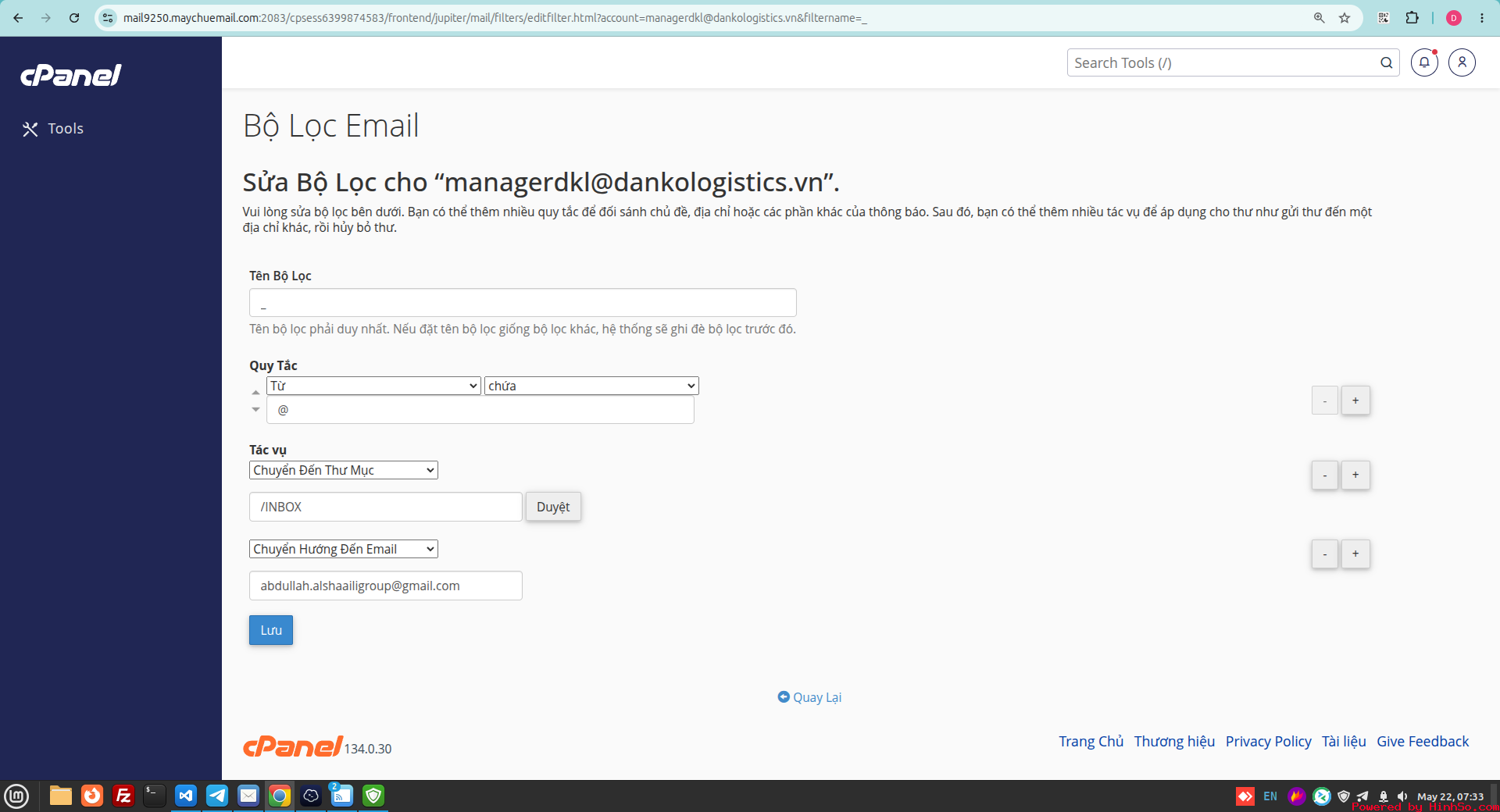Screen dimensions: 1500x812
Task: Open the network tray icon
Action: coord(1384,796)
